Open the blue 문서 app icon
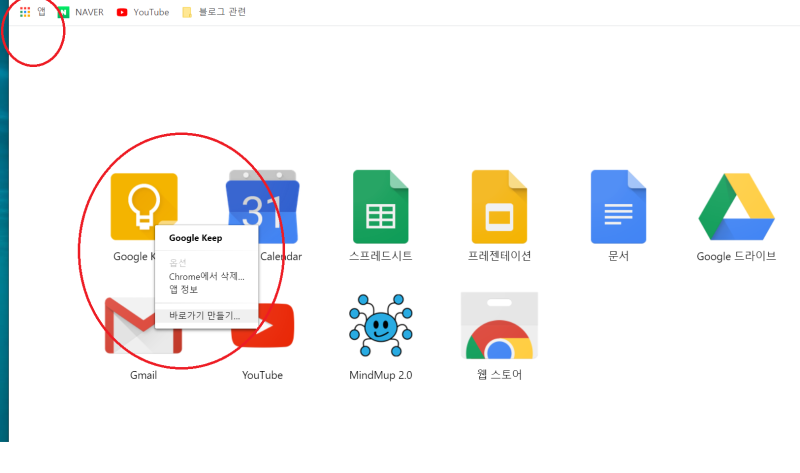 pyautogui.click(x=618, y=207)
